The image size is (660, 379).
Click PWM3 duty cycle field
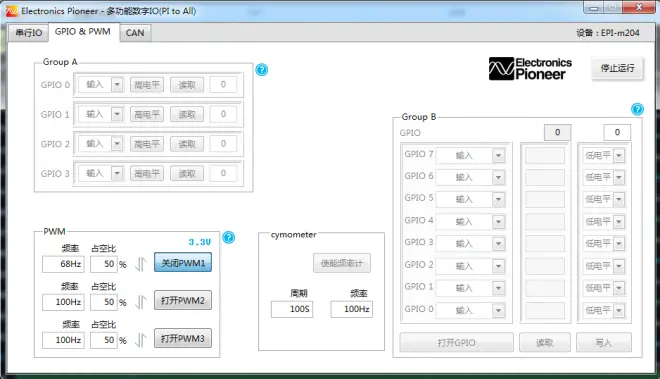pos(104,340)
